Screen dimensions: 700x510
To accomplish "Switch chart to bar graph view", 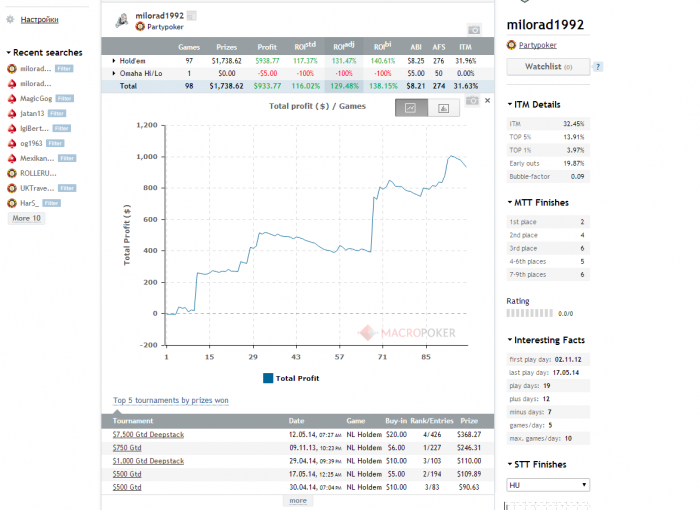I will 443,108.
